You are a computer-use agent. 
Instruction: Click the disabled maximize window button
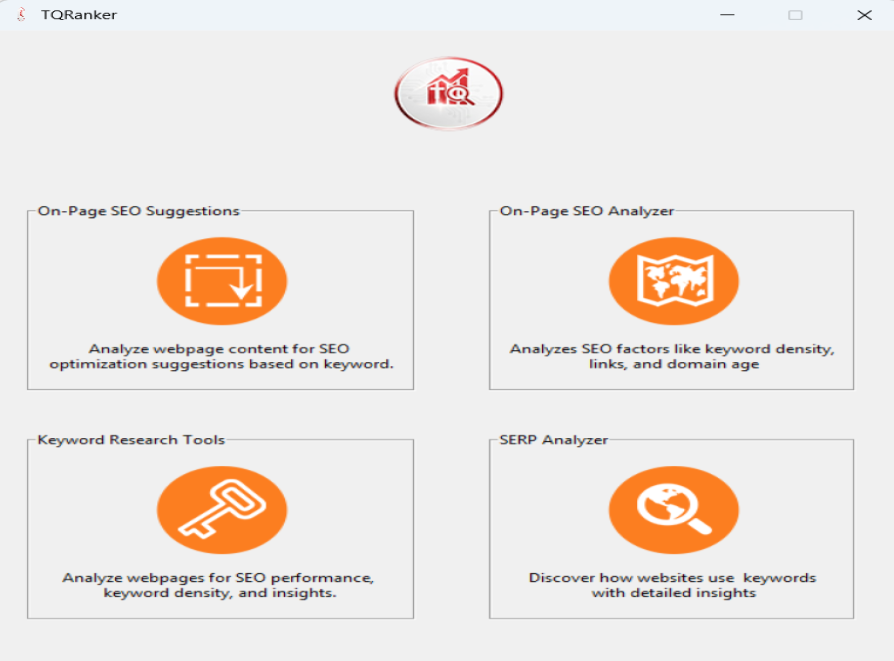795,15
